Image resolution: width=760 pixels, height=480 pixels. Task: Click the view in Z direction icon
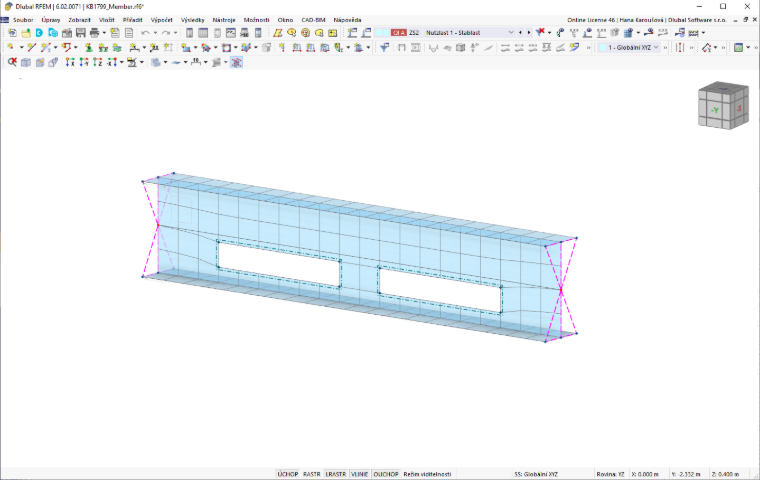tap(97, 62)
